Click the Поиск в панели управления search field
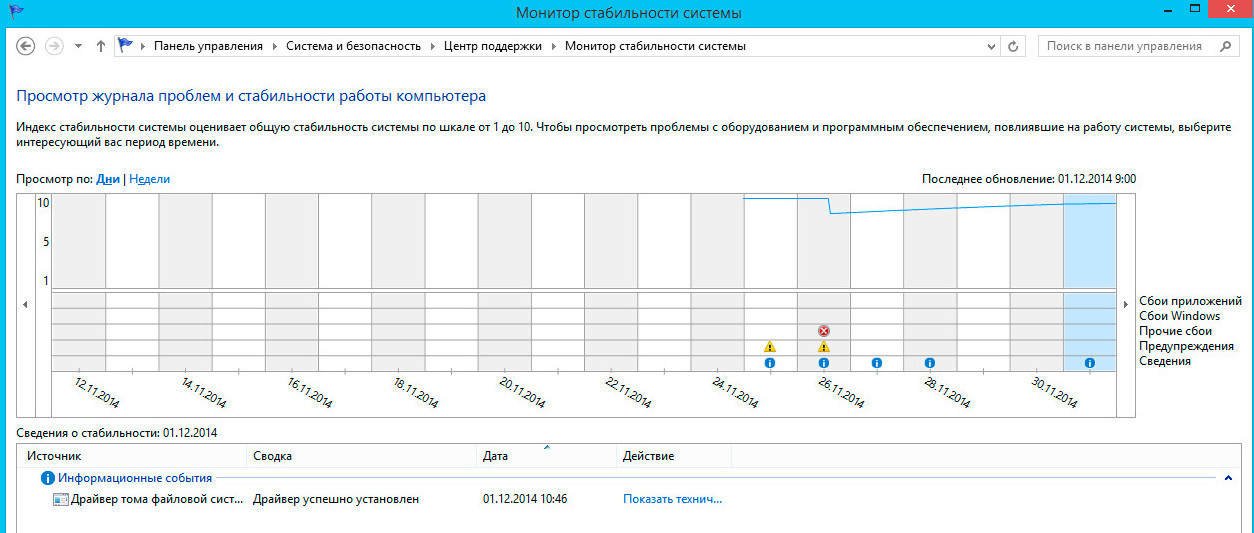Image resolution: width=1254 pixels, height=533 pixels. (x=1125, y=46)
